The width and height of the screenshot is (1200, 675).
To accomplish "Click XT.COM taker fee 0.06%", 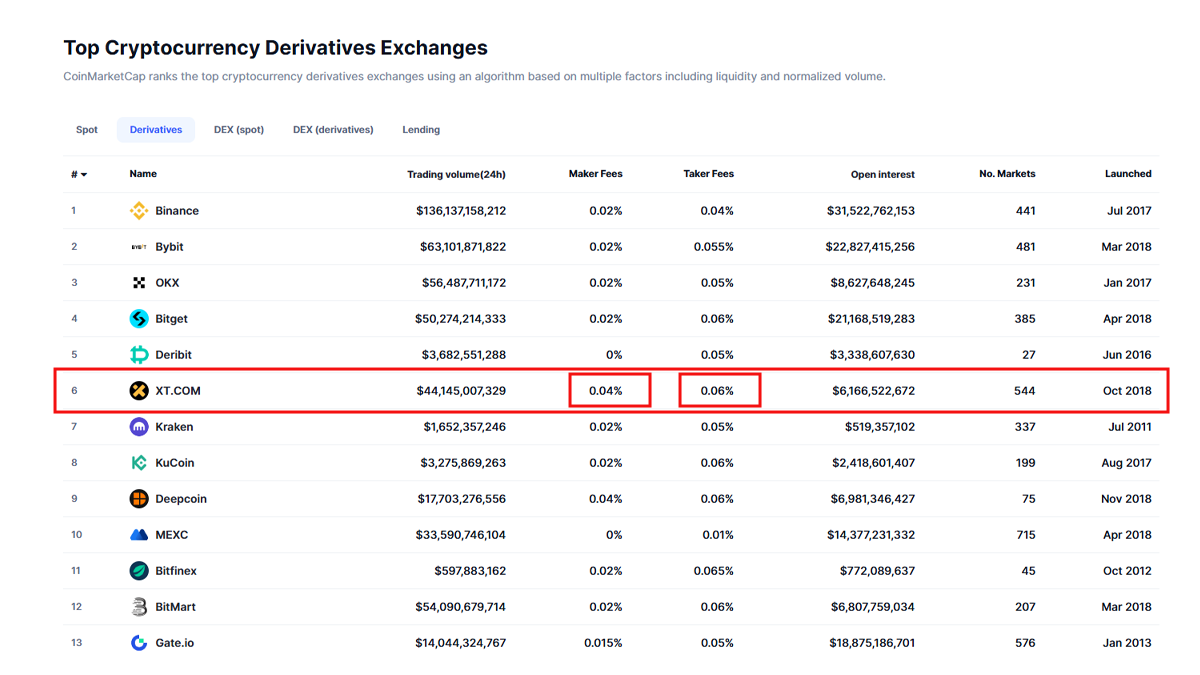I will [717, 391].
